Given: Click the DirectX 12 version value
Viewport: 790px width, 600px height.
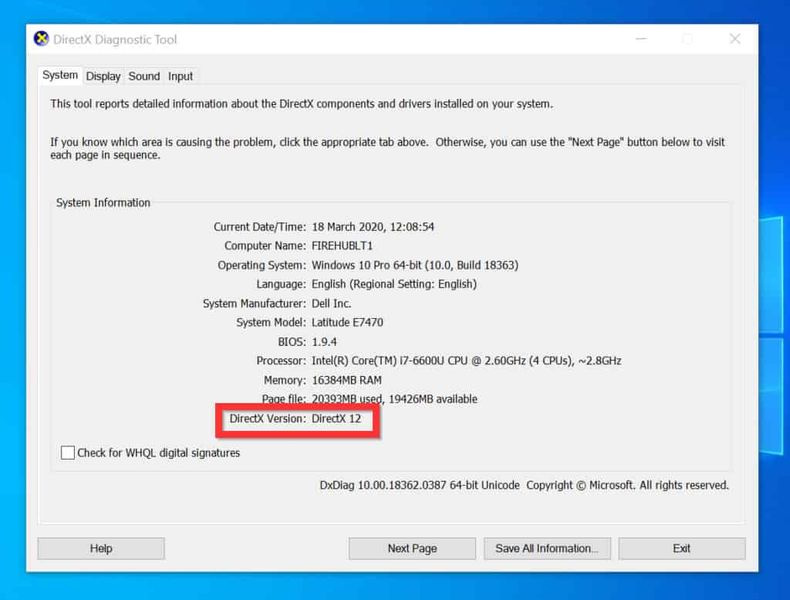Looking at the screenshot, I should point(336,418).
